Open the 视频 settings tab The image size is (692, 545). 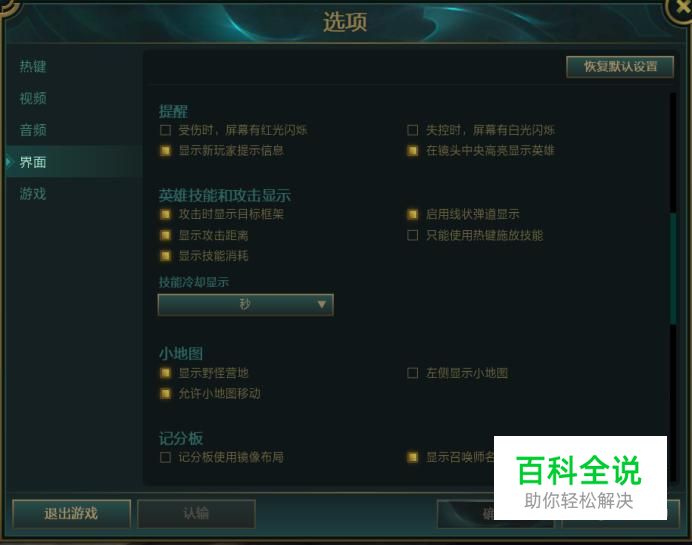pos(33,98)
